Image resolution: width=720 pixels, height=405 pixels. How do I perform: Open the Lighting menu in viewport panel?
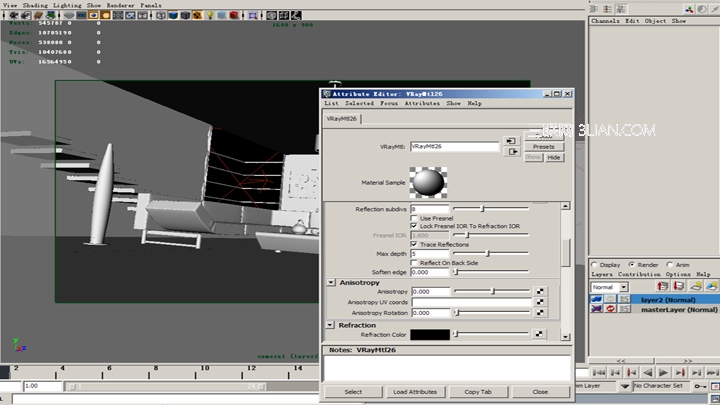[68, 5]
